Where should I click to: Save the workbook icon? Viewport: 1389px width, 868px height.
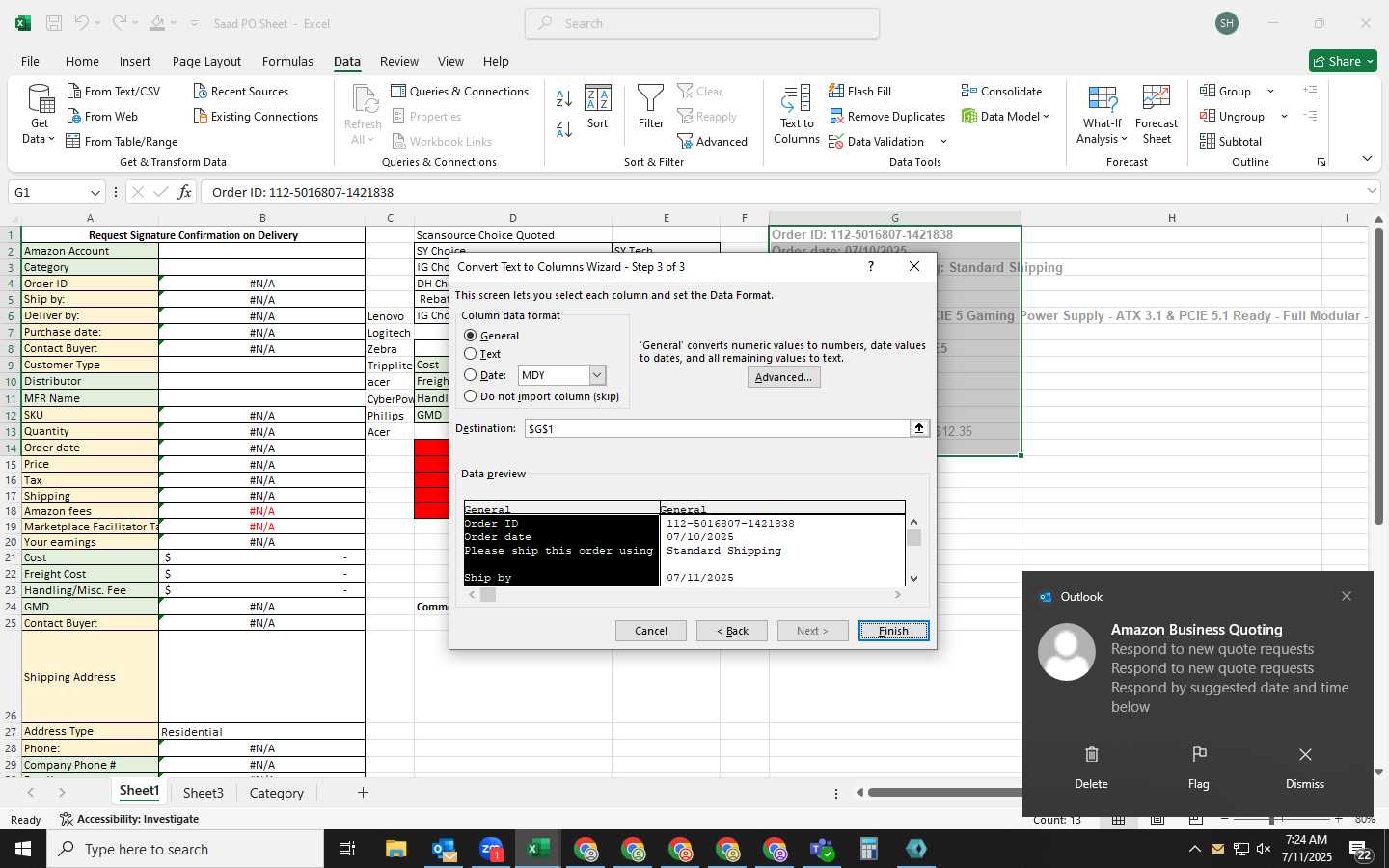coord(54,23)
